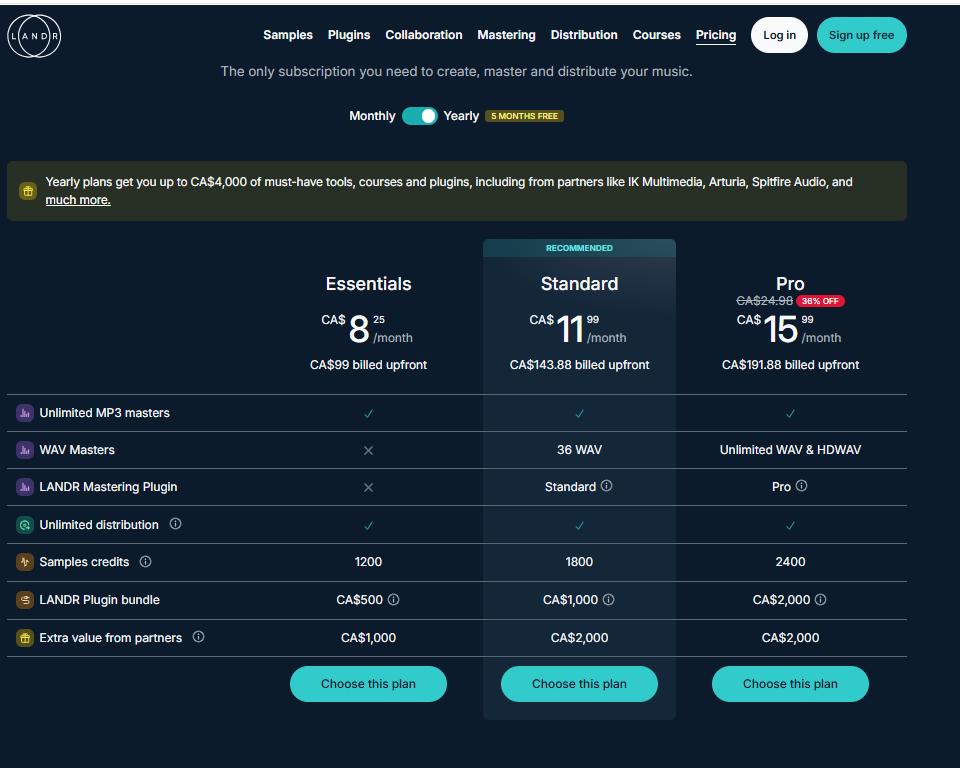Select the Monthly billing label
Image resolution: width=960 pixels, height=768 pixels.
[x=372, y=116]
